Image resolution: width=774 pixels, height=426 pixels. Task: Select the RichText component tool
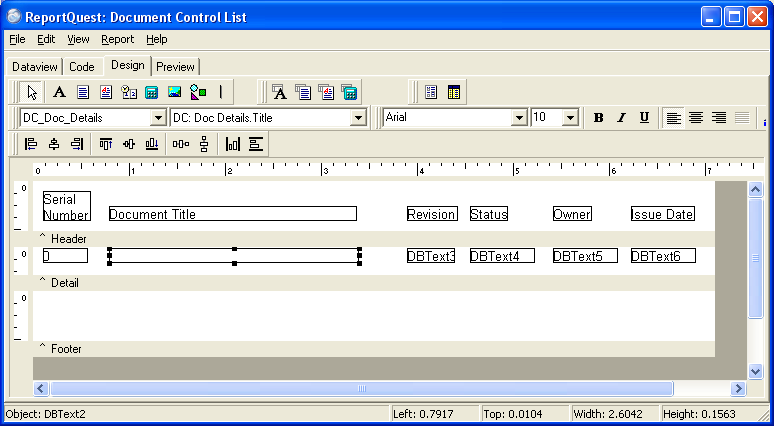point(106,92)
